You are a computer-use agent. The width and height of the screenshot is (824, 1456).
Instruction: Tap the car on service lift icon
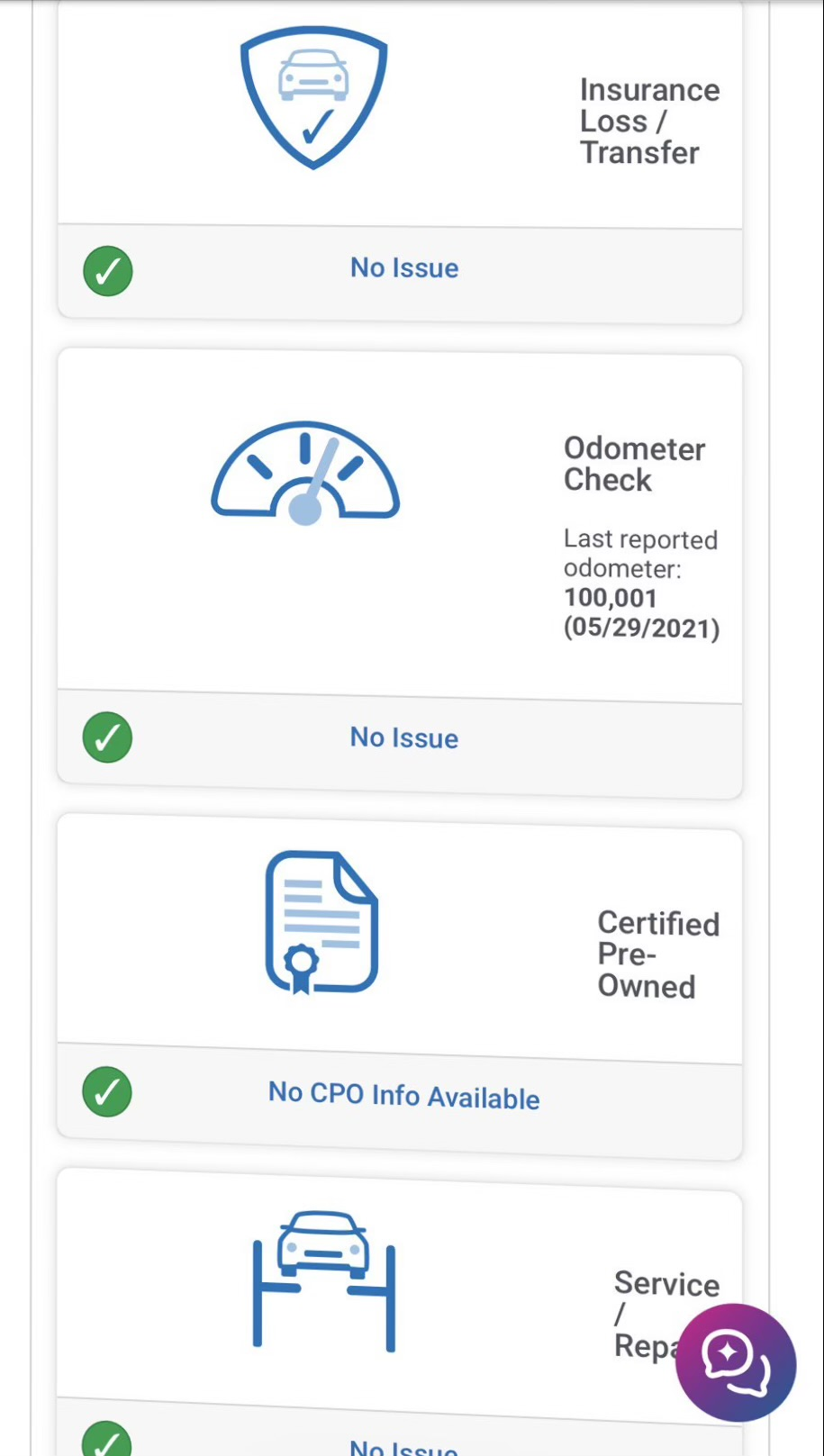tap(324, 1280)
